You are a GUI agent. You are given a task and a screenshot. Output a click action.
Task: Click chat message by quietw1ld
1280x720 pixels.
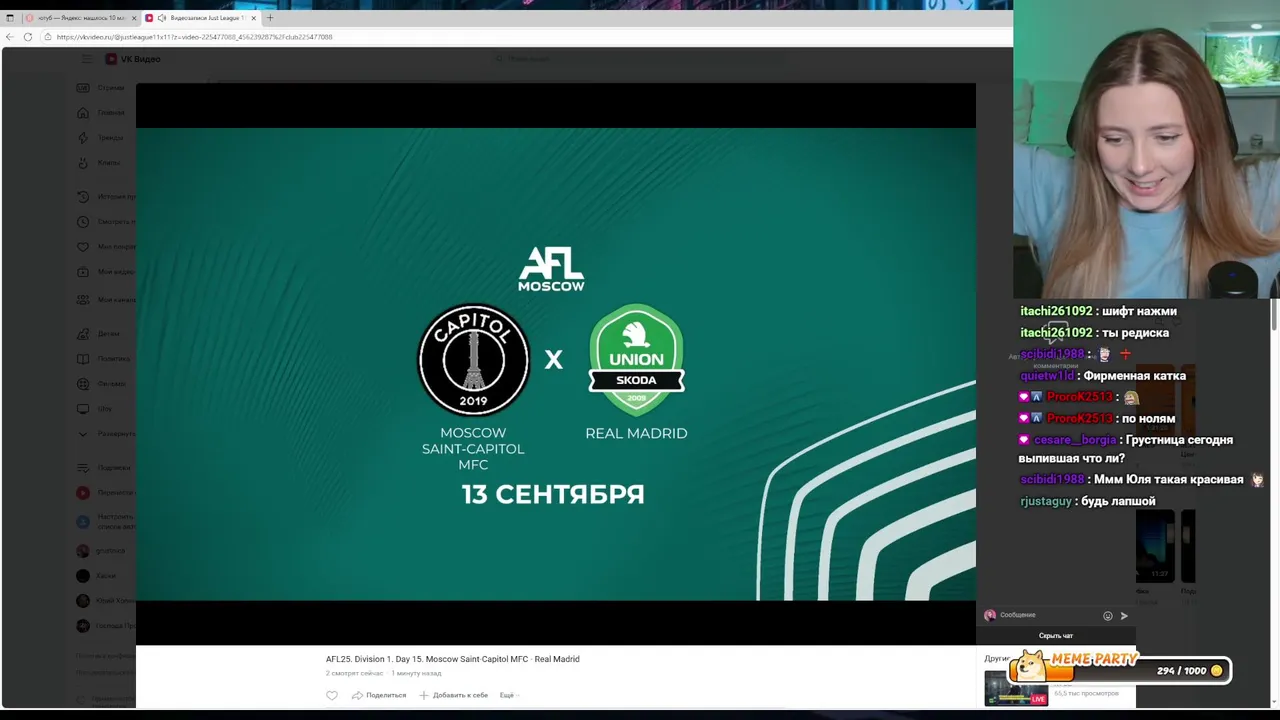pyautogui.click(x=1103, y=376)
